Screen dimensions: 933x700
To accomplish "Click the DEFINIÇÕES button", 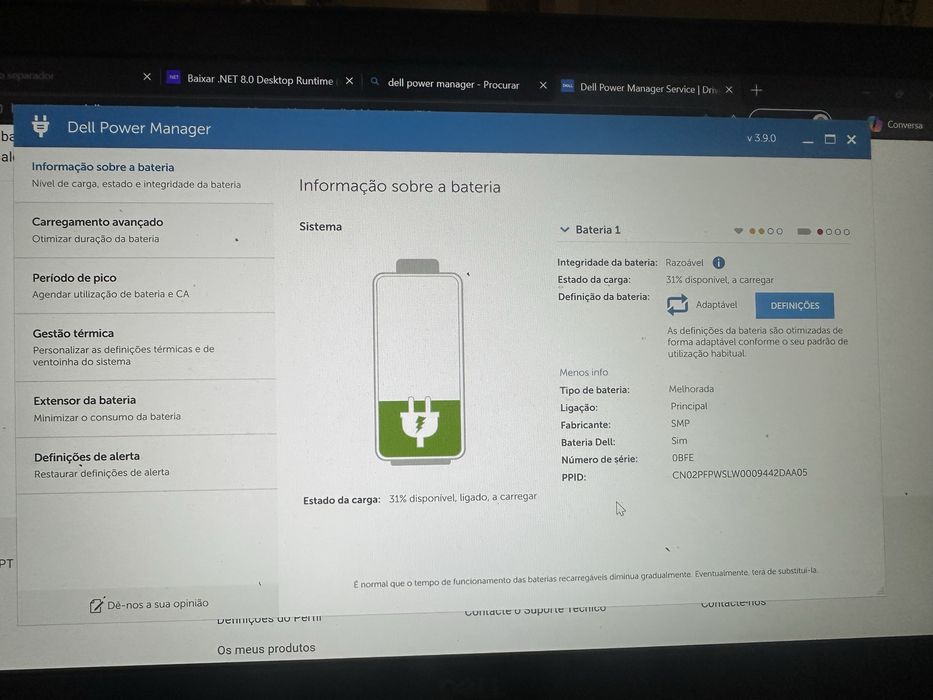I will click(x=794, y=305).
